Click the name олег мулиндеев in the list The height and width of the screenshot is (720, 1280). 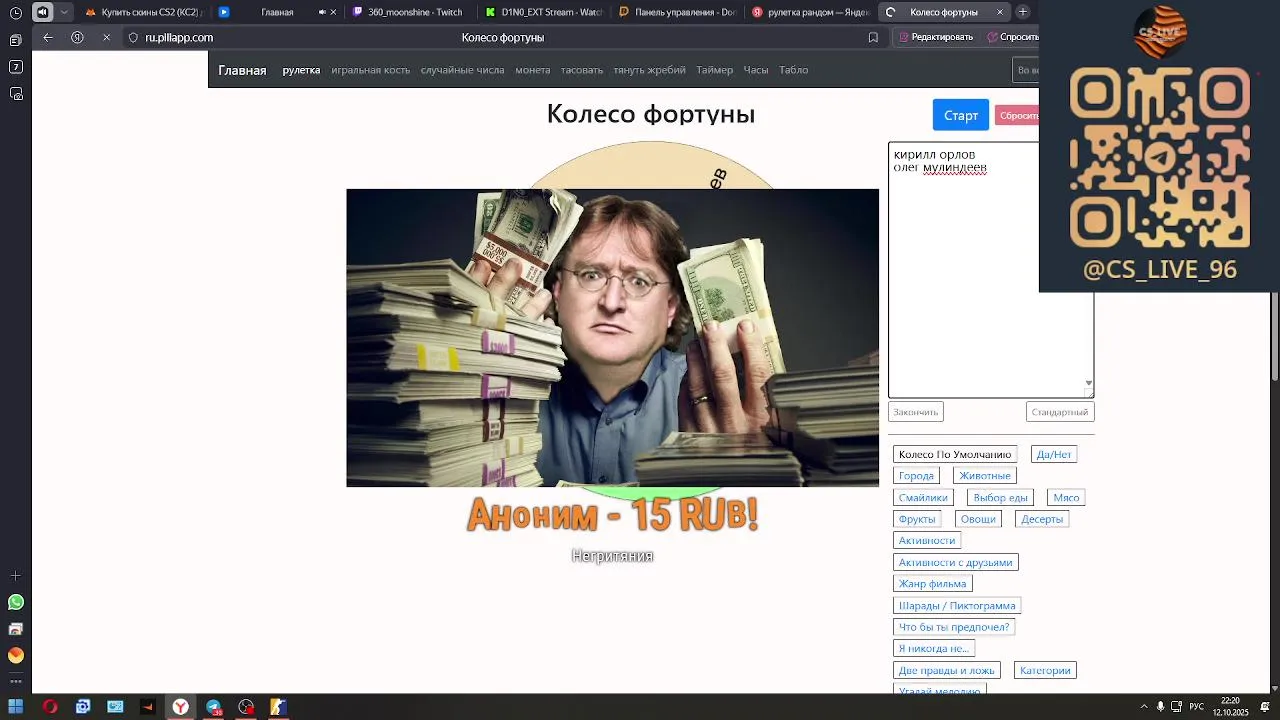[x=940, y=168]
